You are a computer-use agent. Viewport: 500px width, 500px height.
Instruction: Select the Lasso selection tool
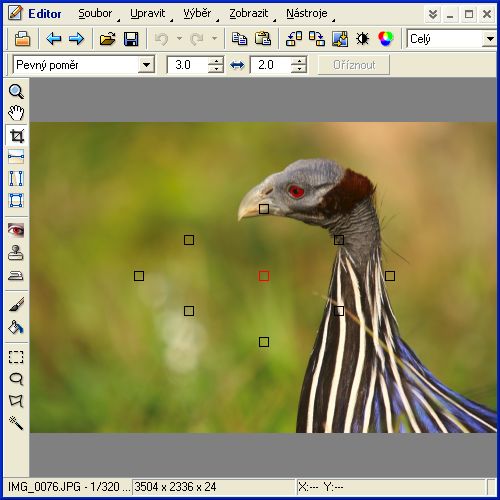click(16, 379)
